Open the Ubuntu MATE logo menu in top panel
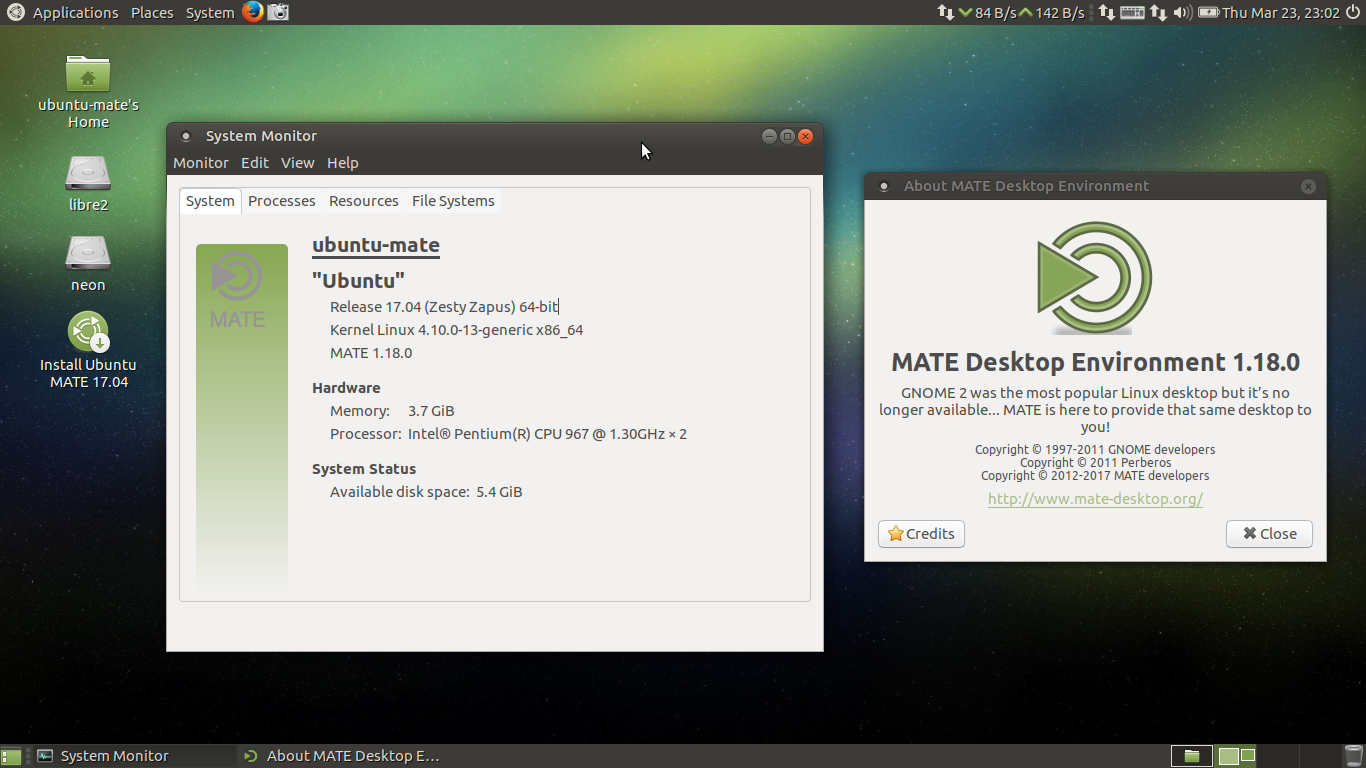1366x768 pixels. point(15,12)
